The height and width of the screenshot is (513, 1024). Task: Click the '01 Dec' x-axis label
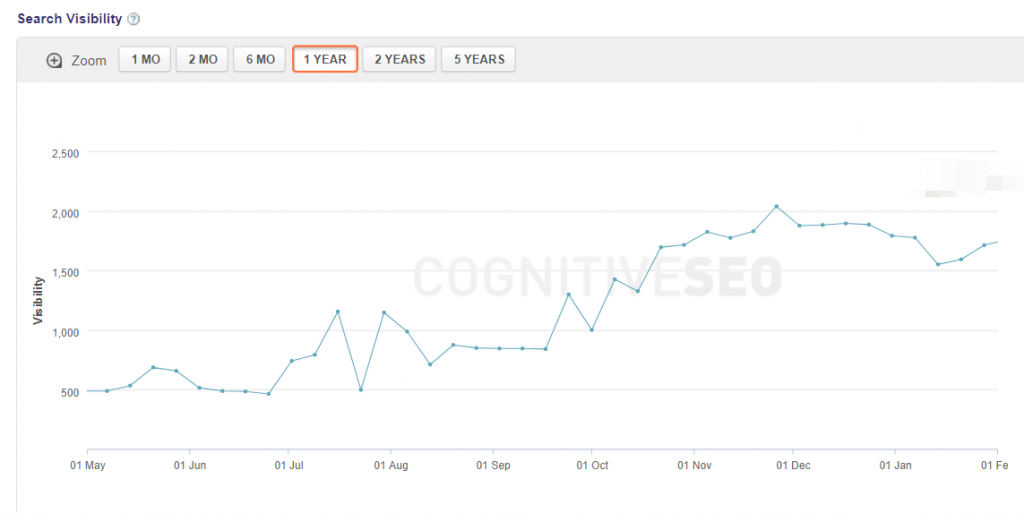tap(793, 465)
